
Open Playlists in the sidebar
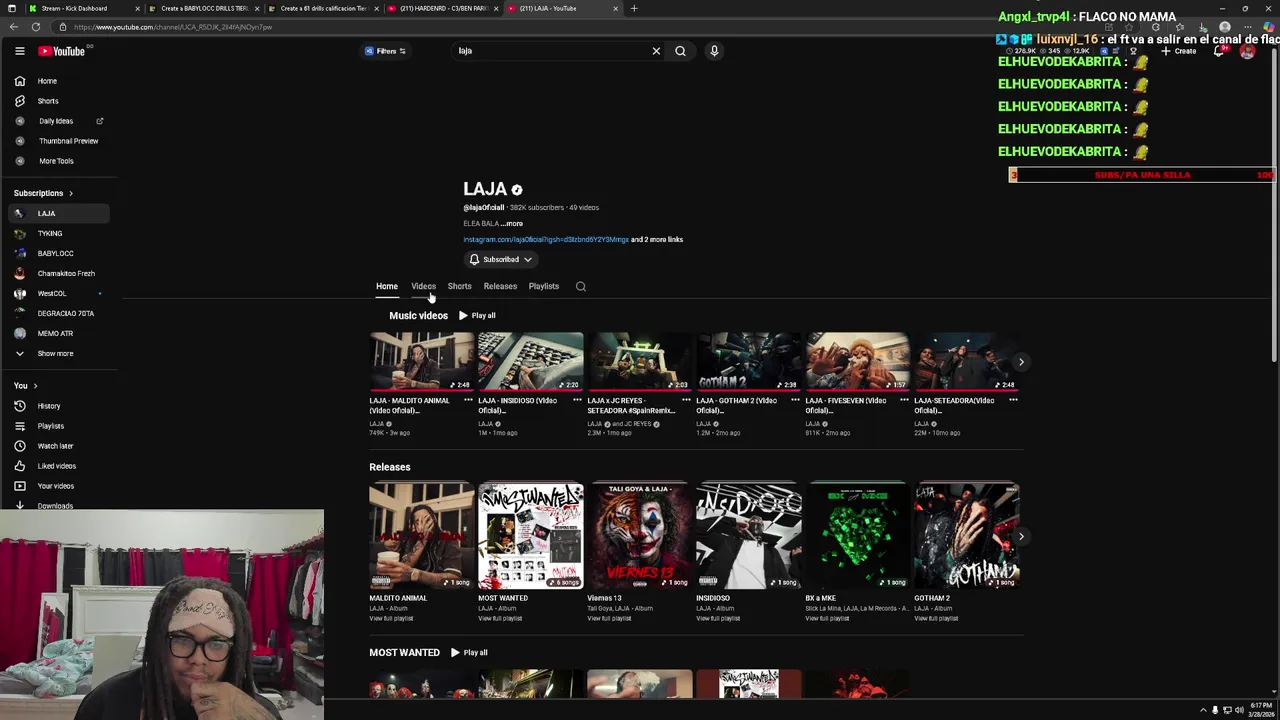click(58, 426)
